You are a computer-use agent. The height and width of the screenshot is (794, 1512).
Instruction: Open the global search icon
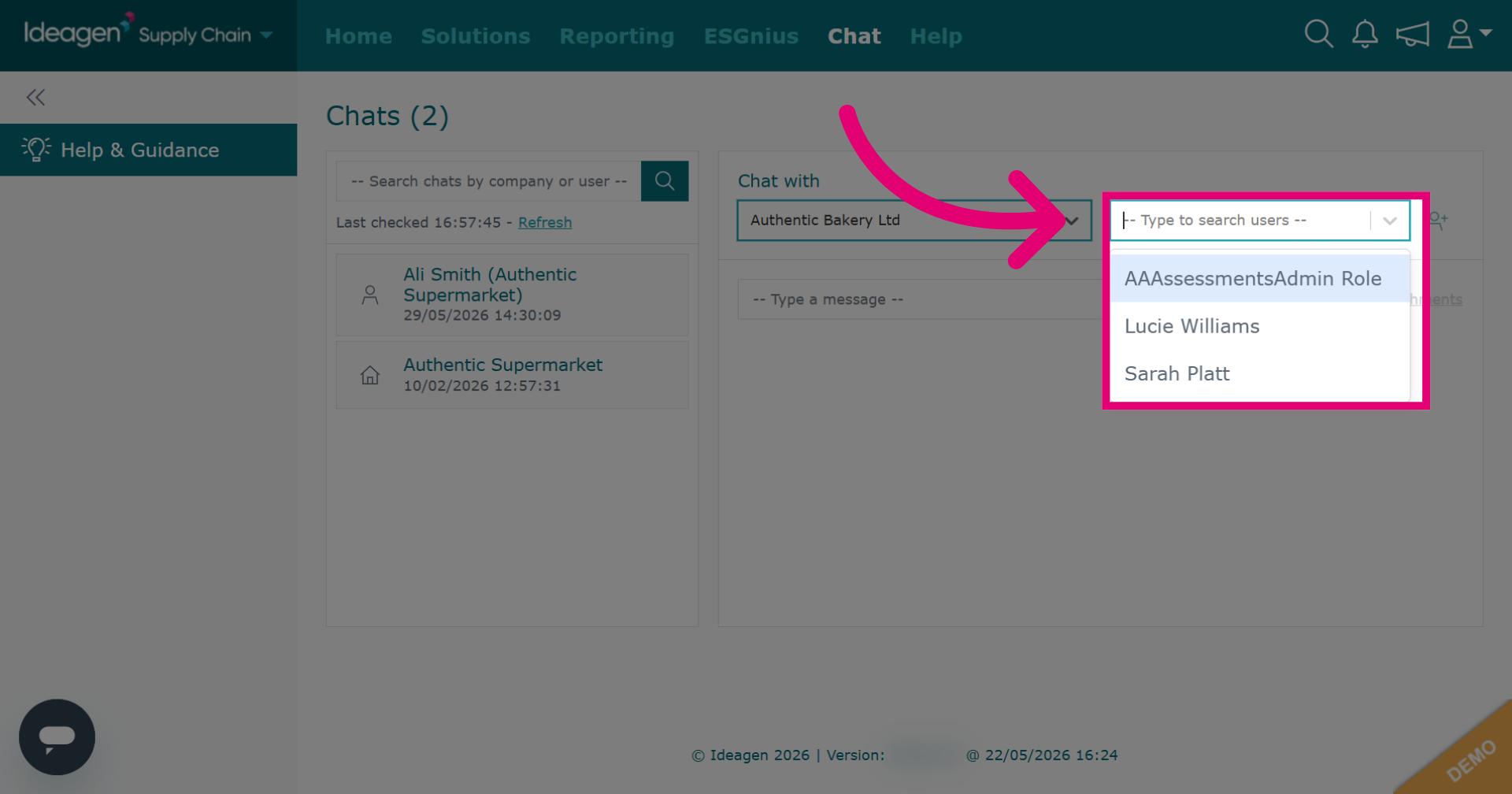(x=1318, y=34)
